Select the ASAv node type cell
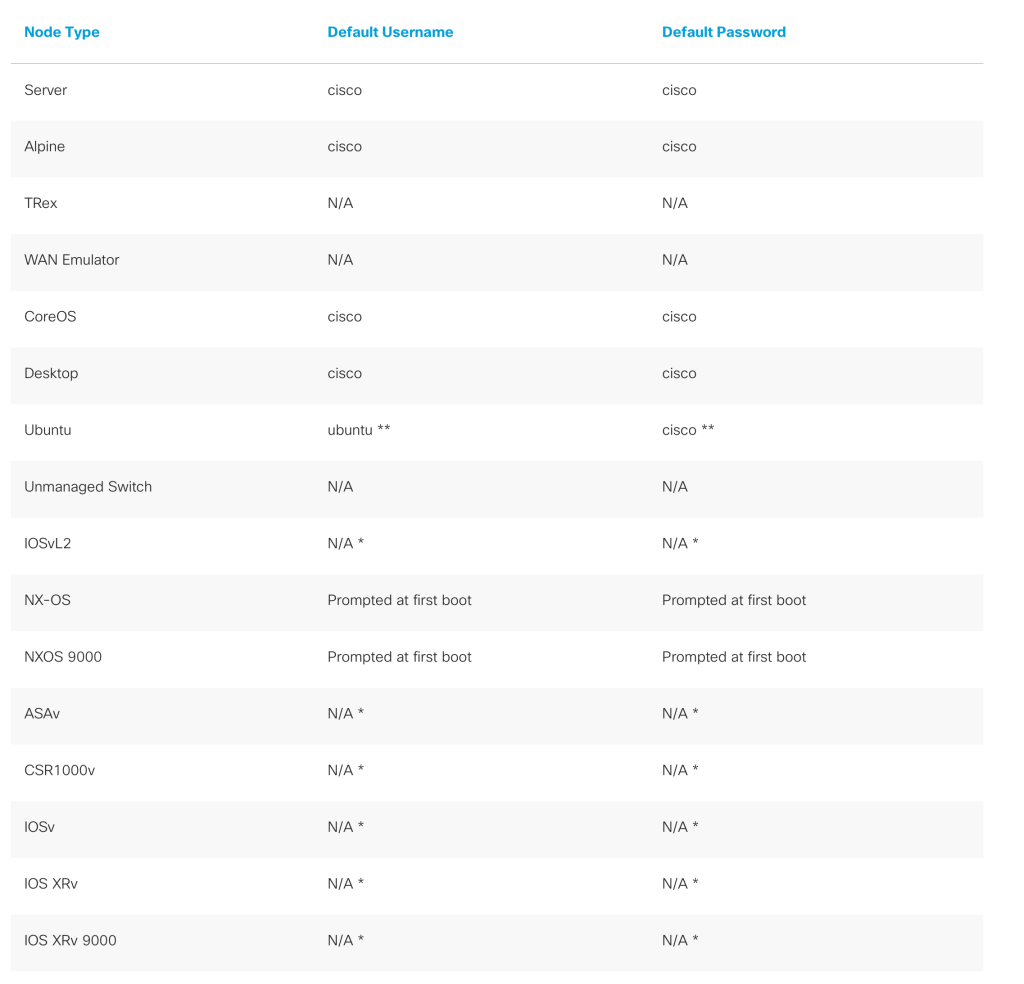 [42, 713]
